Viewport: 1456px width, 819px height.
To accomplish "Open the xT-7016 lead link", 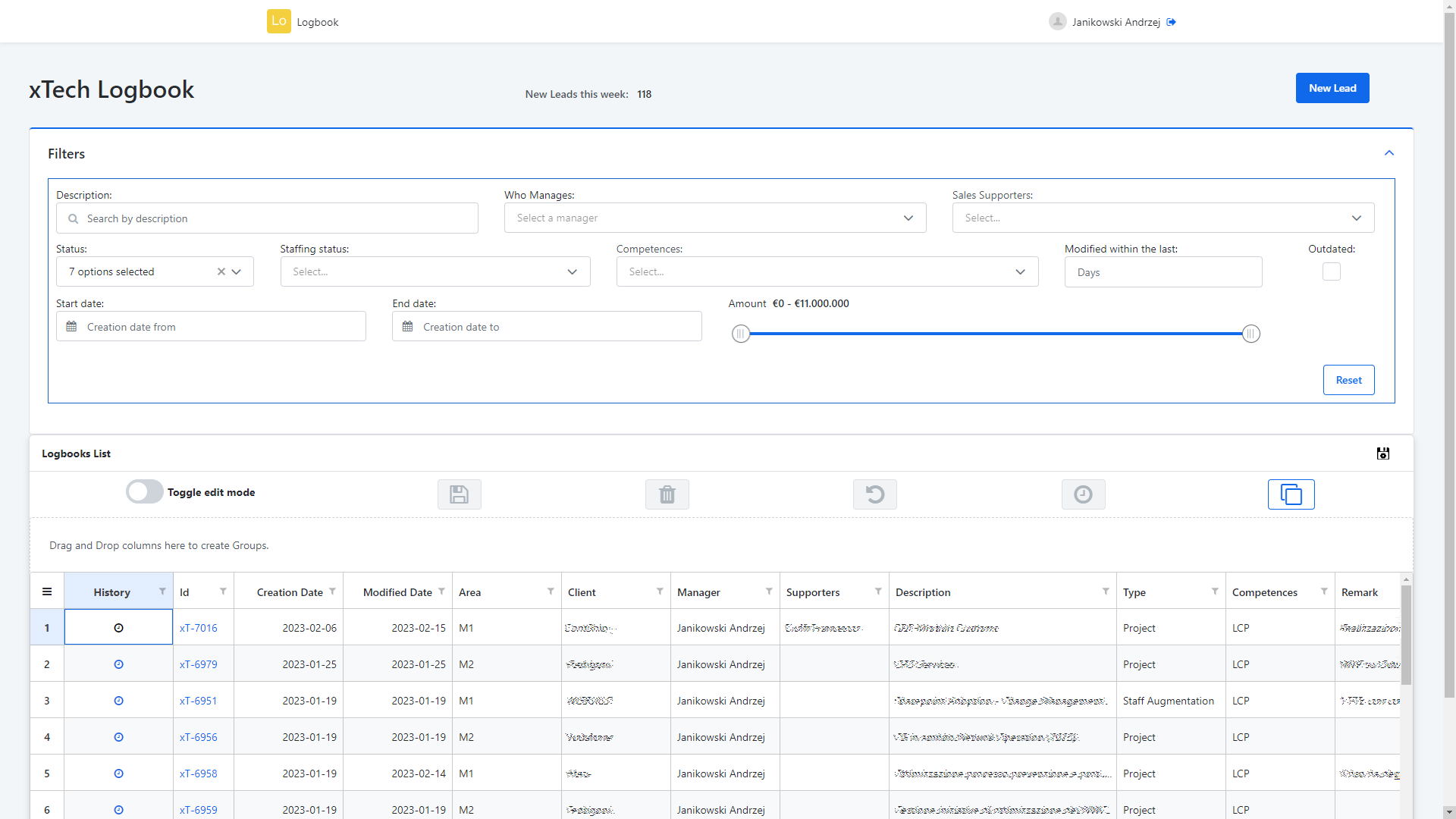I will pyautogui.click(x=198, y=628).
